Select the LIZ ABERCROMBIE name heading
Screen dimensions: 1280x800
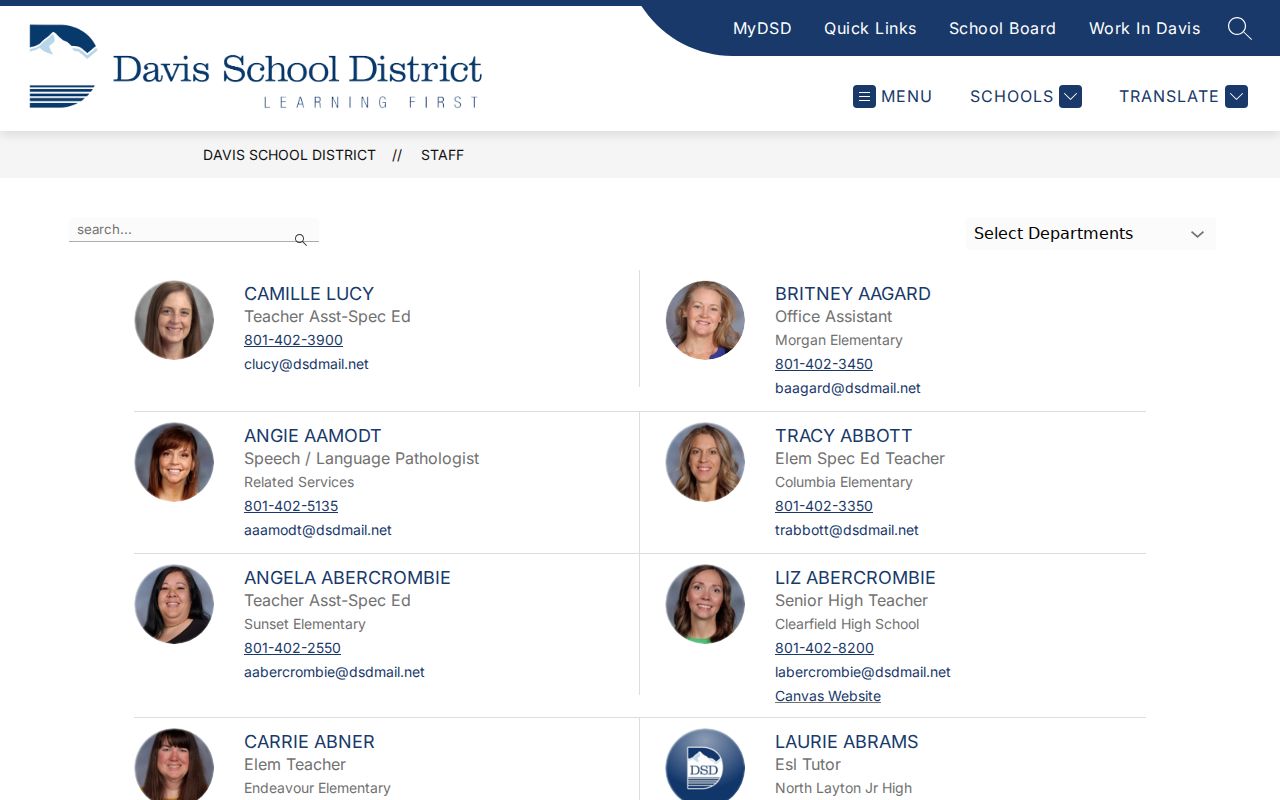855,578
